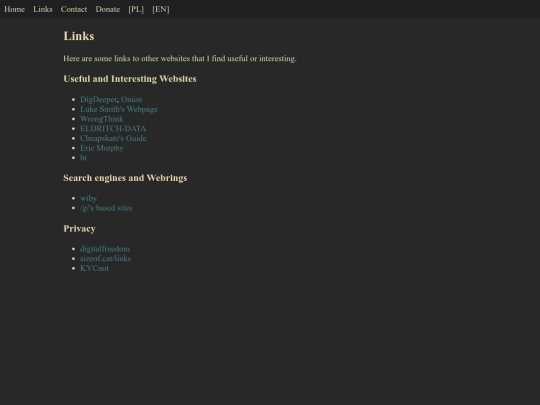
Task: Open the DigDeeper link
Action: click(x=98, y=100)
